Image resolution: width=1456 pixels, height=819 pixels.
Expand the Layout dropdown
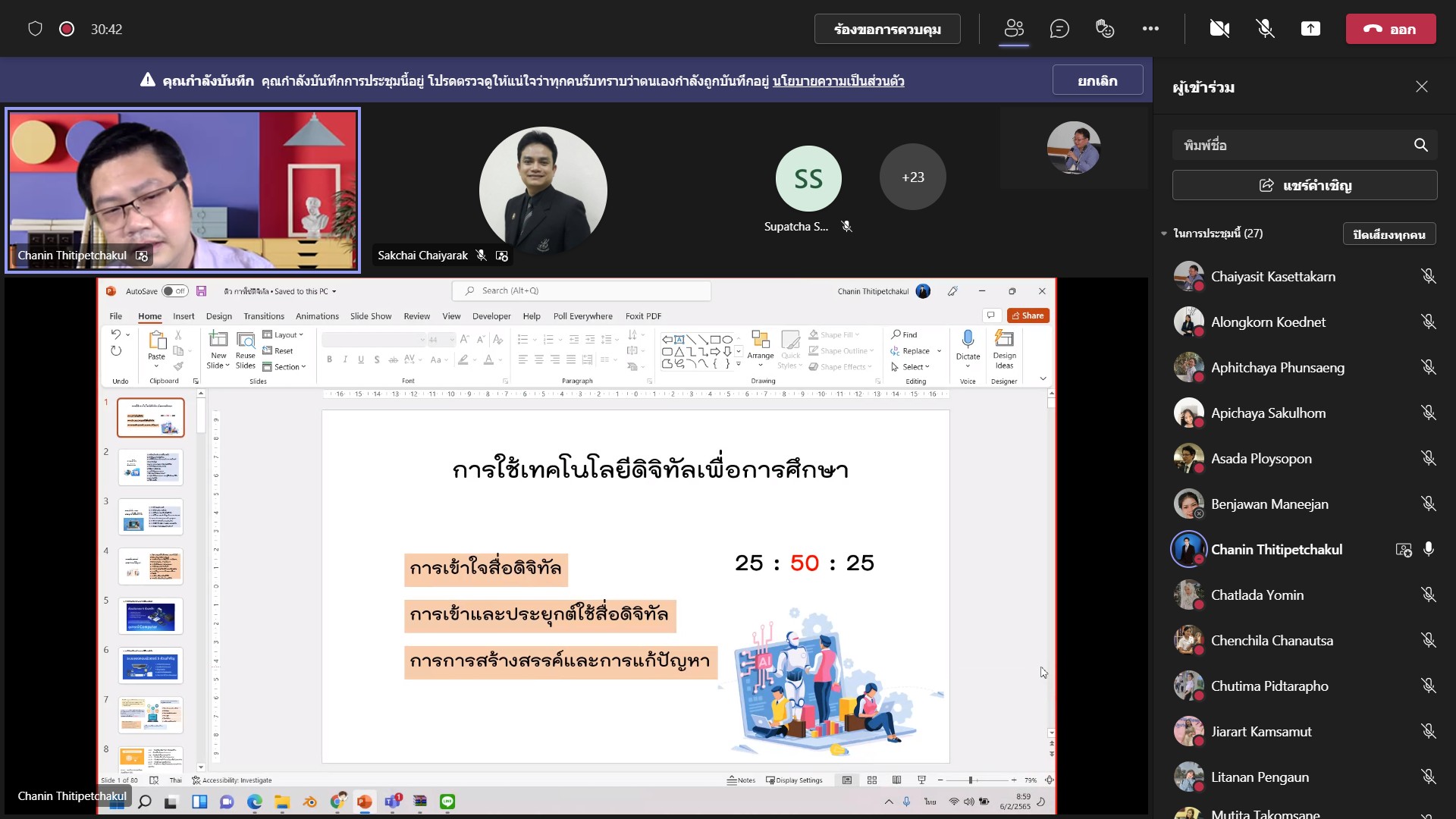click(283, 334)
